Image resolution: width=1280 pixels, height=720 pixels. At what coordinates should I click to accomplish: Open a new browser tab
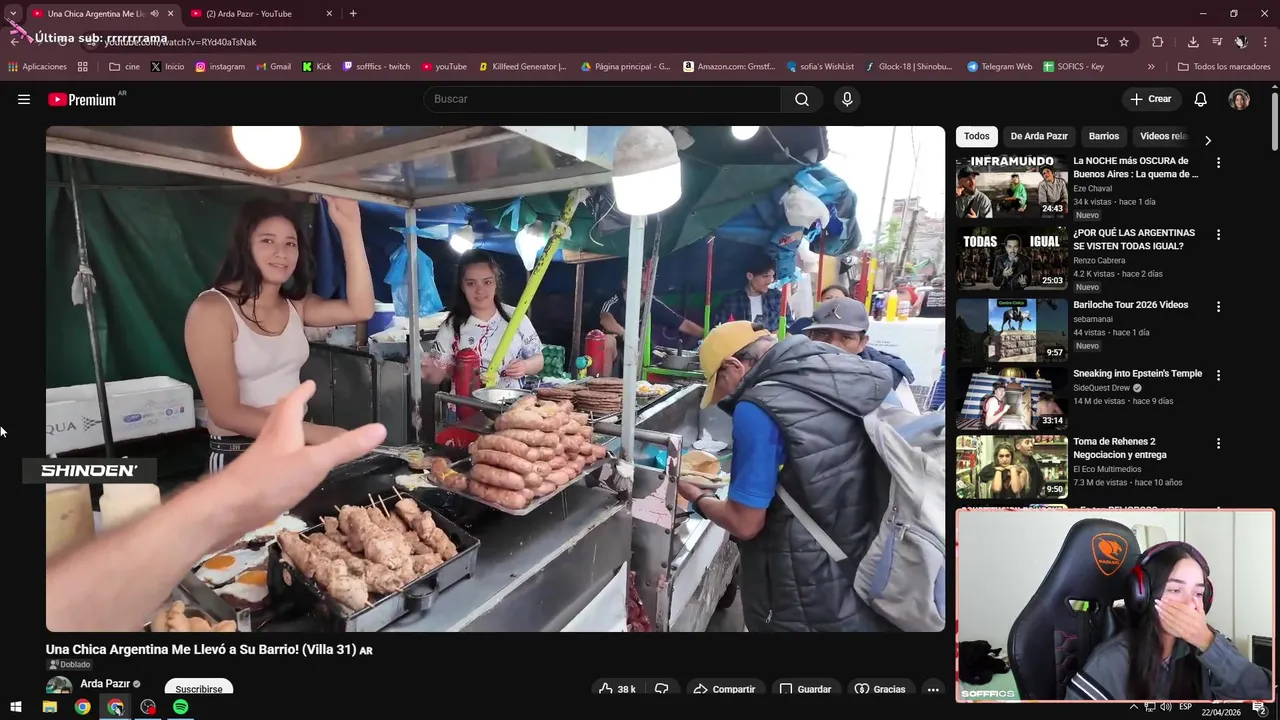[353, 14]
